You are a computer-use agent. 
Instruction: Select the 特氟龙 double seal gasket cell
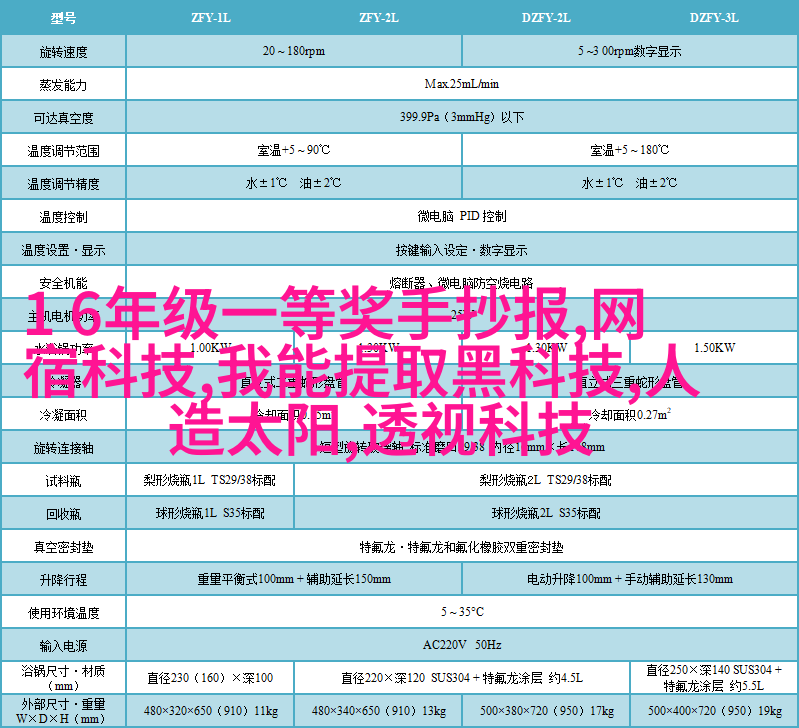click(x=461, y=547)
